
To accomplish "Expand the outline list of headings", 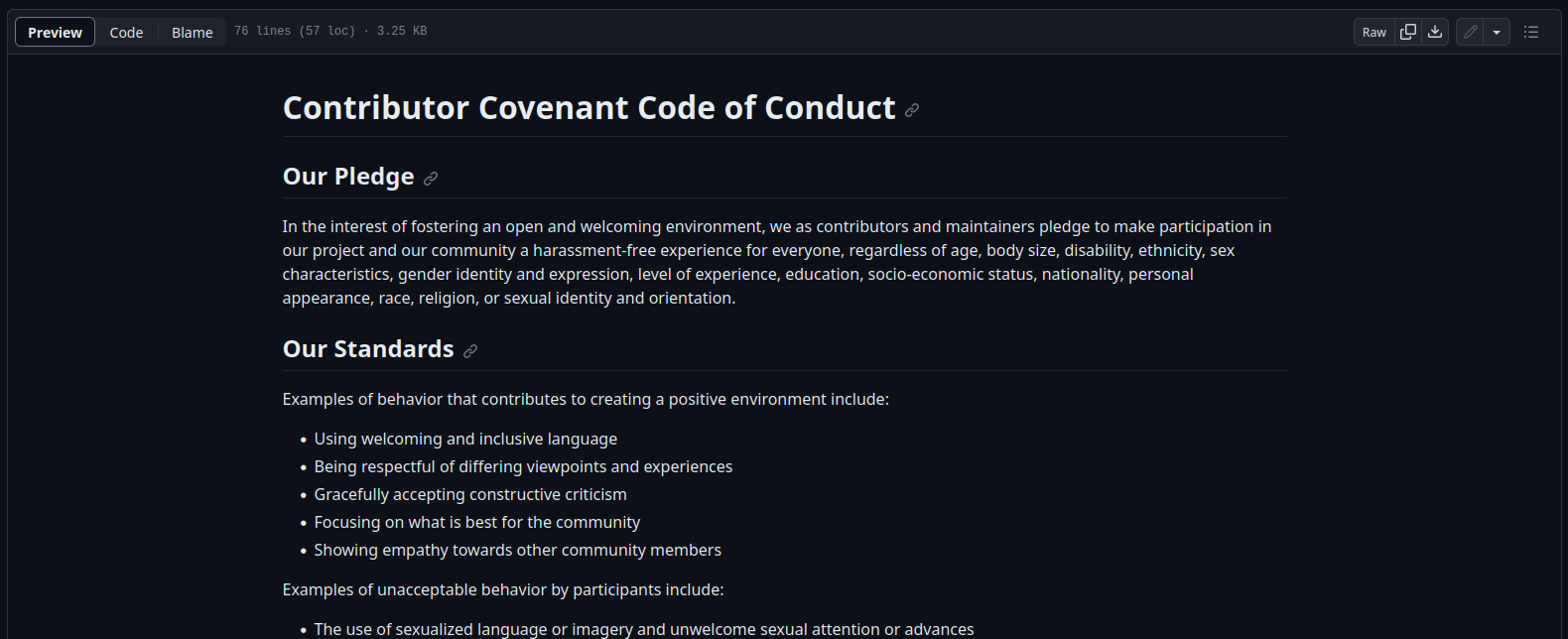I will click(1531, 31).
